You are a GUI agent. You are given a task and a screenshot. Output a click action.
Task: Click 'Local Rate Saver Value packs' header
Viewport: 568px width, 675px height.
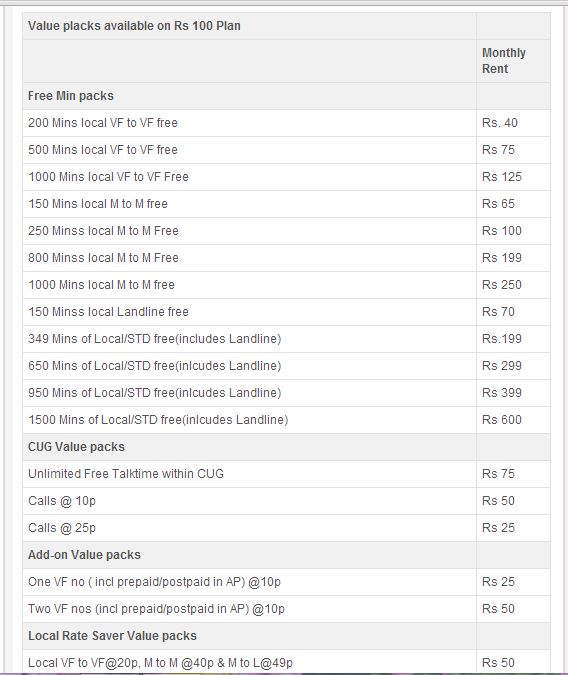112,636
